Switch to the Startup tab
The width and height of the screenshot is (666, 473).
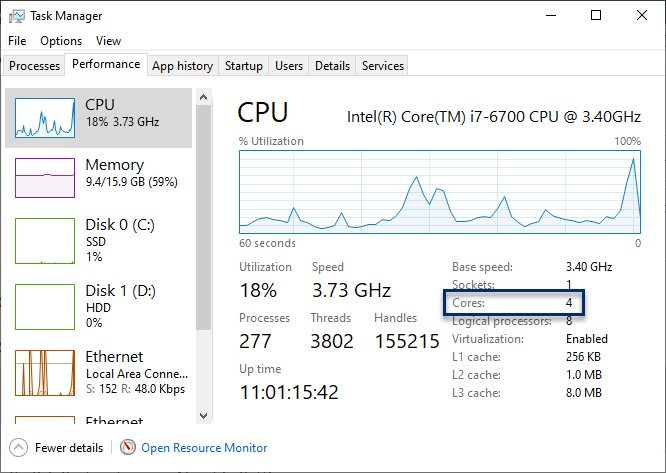click(x=244, y=66)
